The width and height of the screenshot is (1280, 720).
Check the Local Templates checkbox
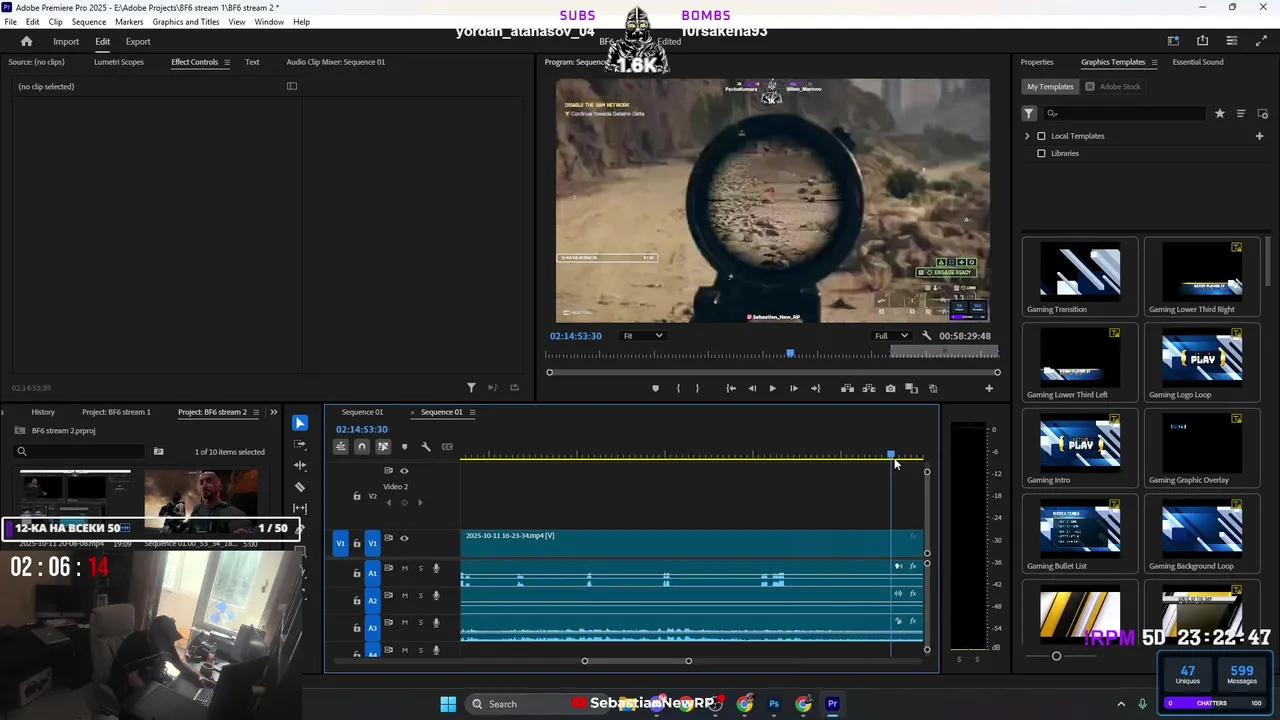tap(1041, 136)
